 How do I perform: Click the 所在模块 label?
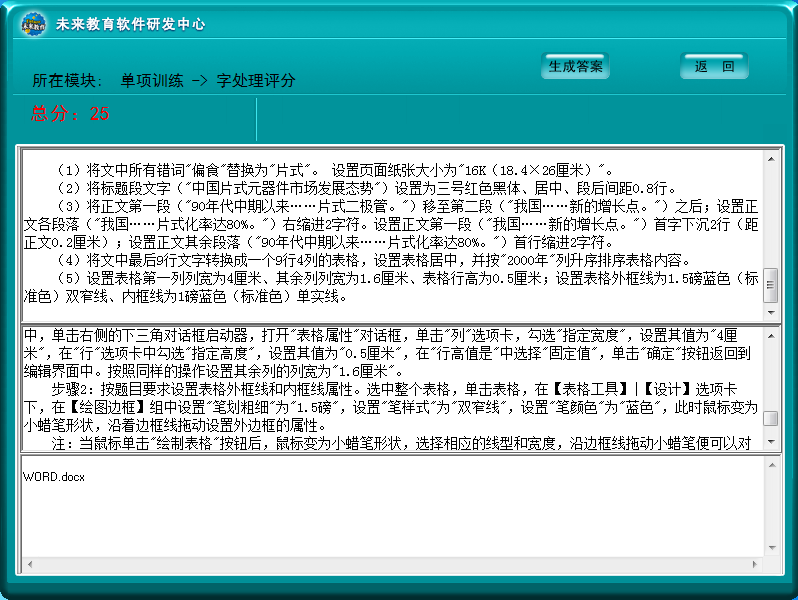67,80
